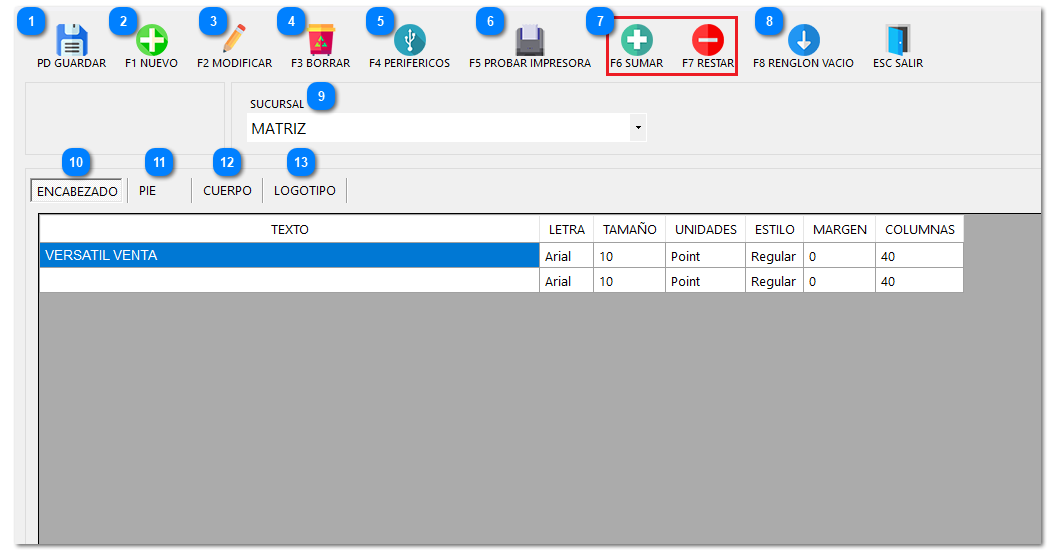The image size is (1050, 553).
Task: Create a new record with F1 Nuevo
Action: (x=151, y=41)
